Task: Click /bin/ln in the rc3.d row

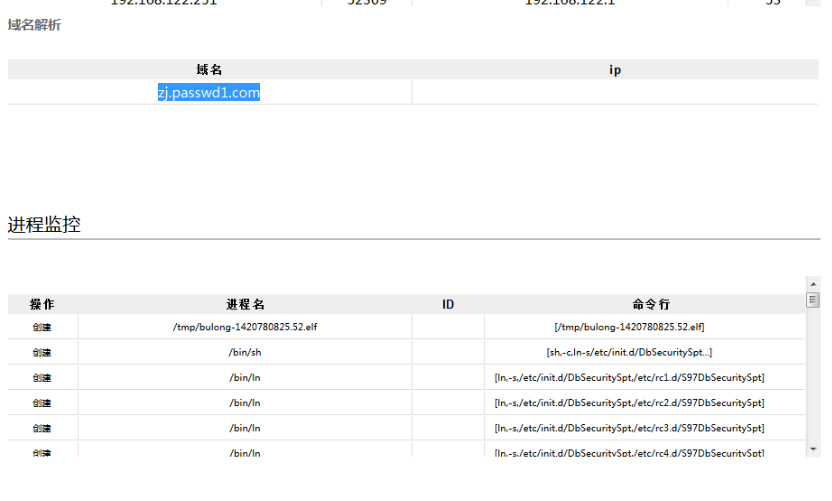Action: [x=245, y=428]
